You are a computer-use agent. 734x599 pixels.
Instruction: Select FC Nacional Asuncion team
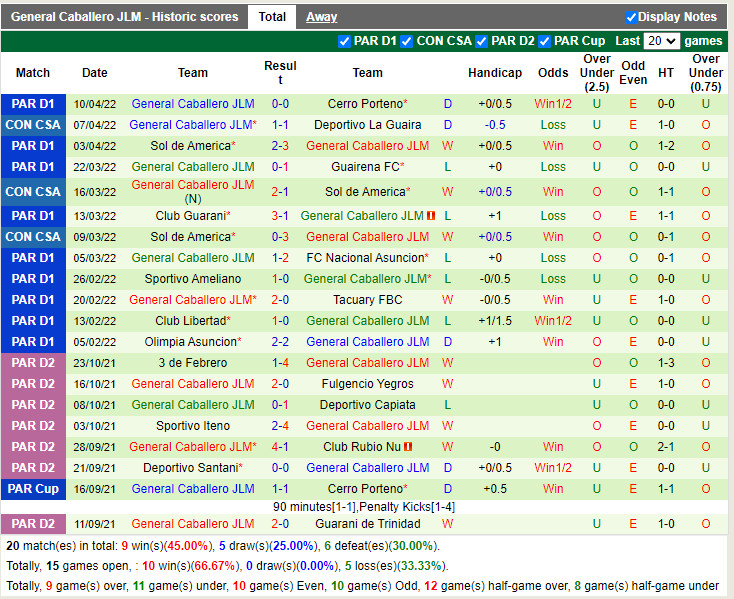(367, 258)
